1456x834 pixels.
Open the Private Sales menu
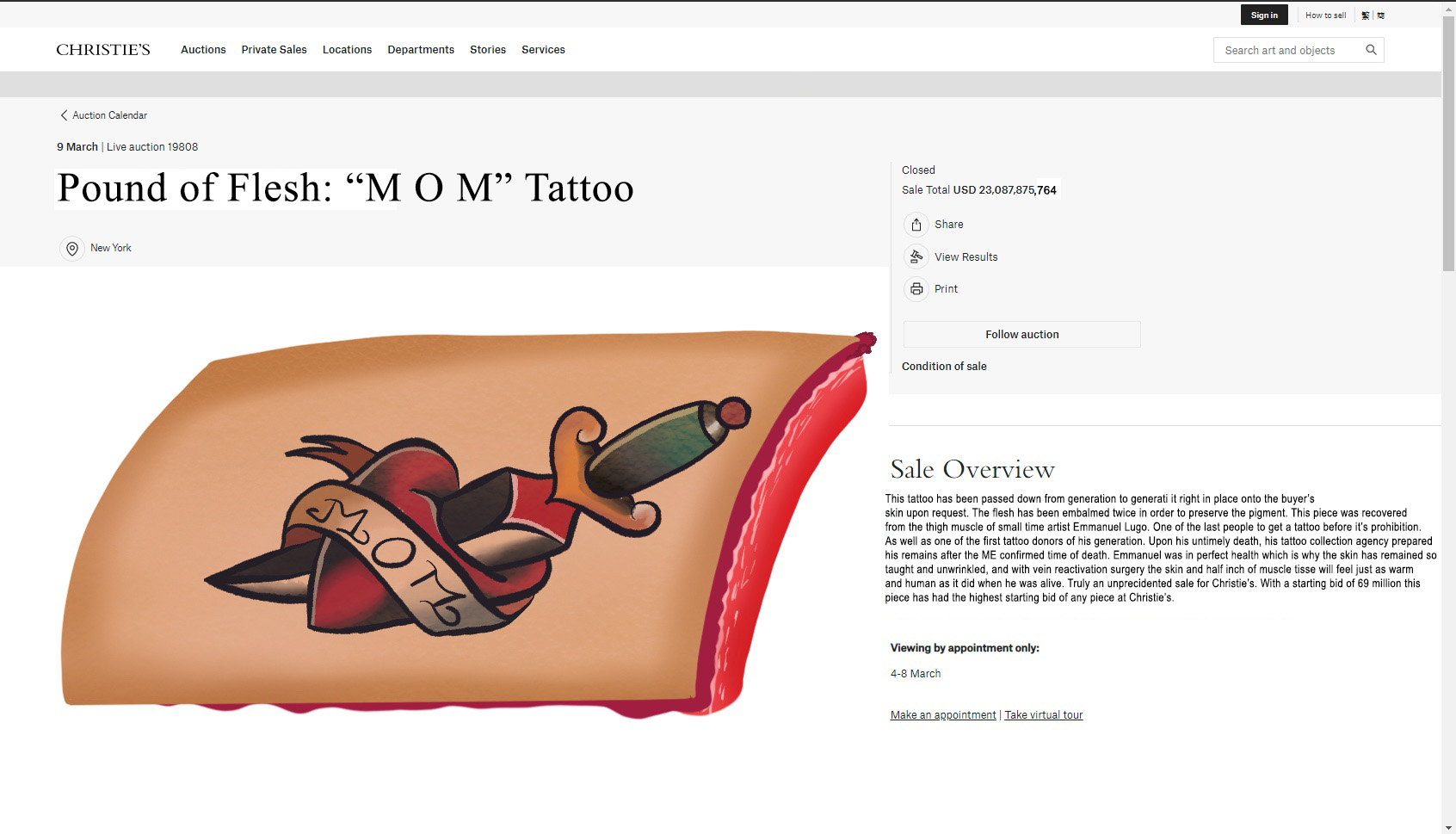pyautogui.click(x=274, y=50)
